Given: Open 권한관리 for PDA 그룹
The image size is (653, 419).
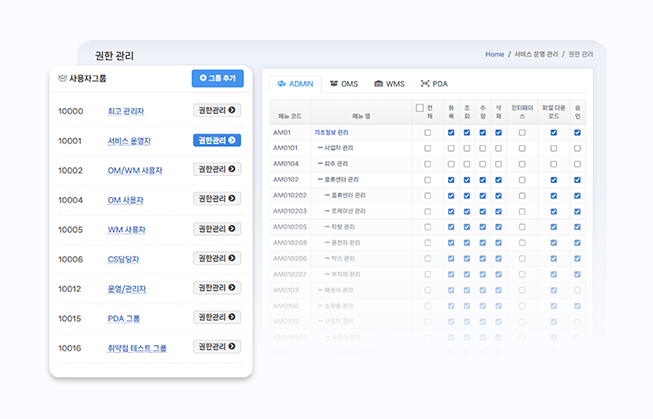Looking at the screenshot, I should click(217, 317).
